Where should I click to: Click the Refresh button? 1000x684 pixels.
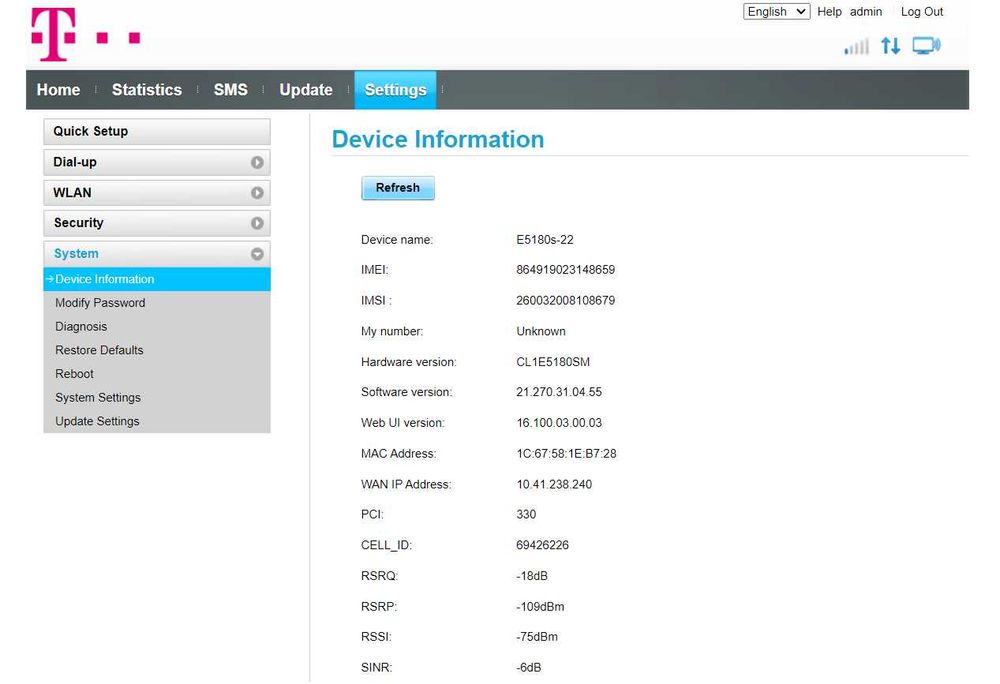click(x=397, y=188)
